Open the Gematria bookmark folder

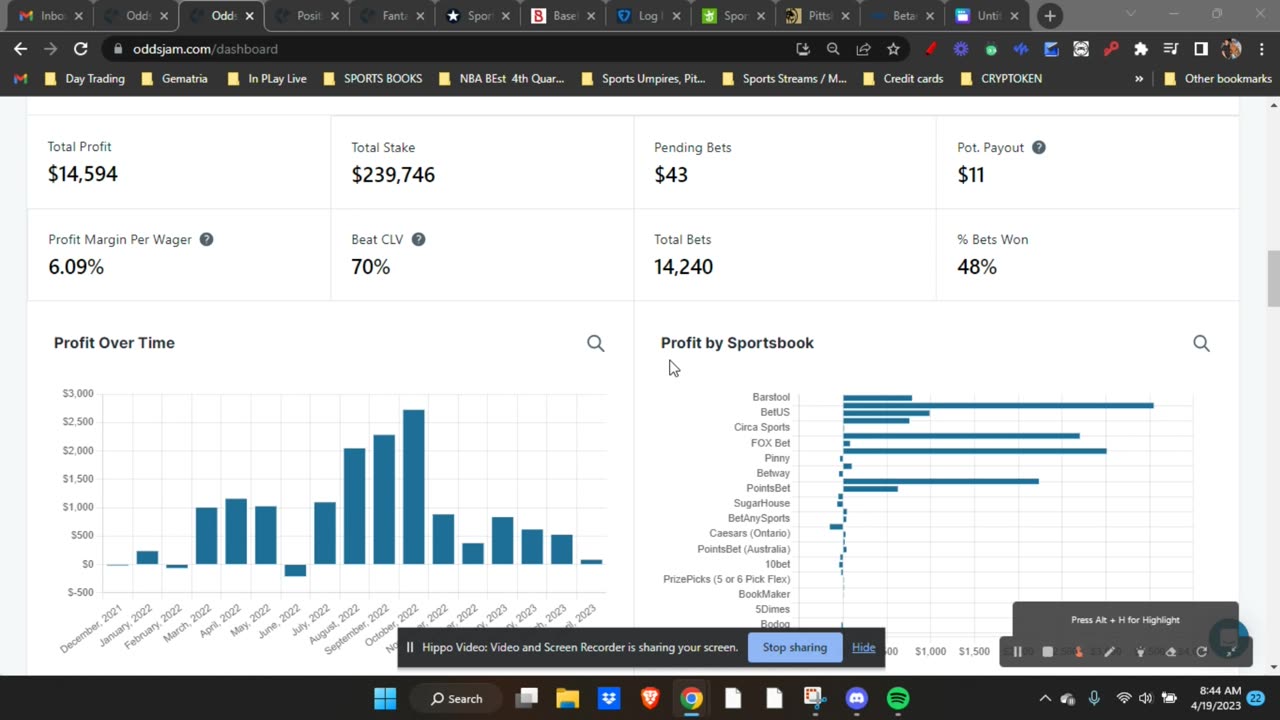click(x=173, y=78)
